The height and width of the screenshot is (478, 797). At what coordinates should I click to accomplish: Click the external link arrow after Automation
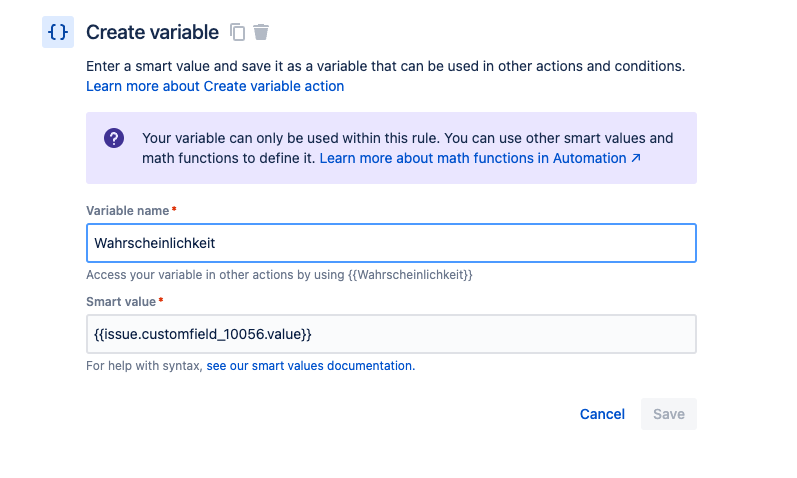coord(636,158)
